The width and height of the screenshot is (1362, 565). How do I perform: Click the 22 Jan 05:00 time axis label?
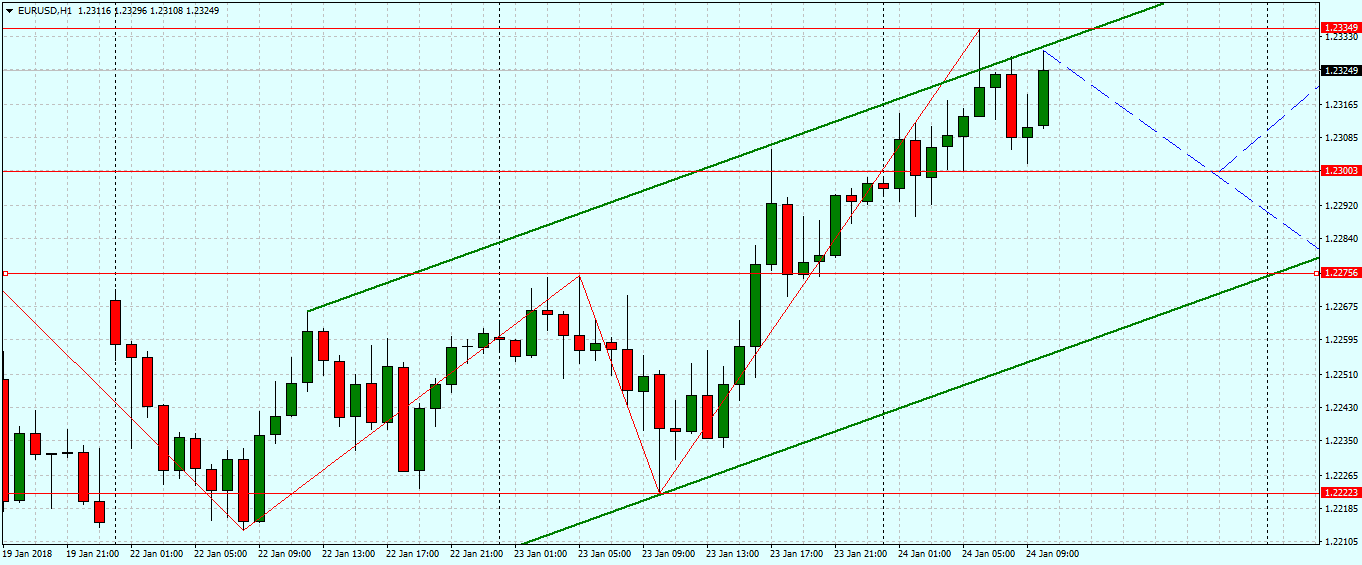pos(220,553)
